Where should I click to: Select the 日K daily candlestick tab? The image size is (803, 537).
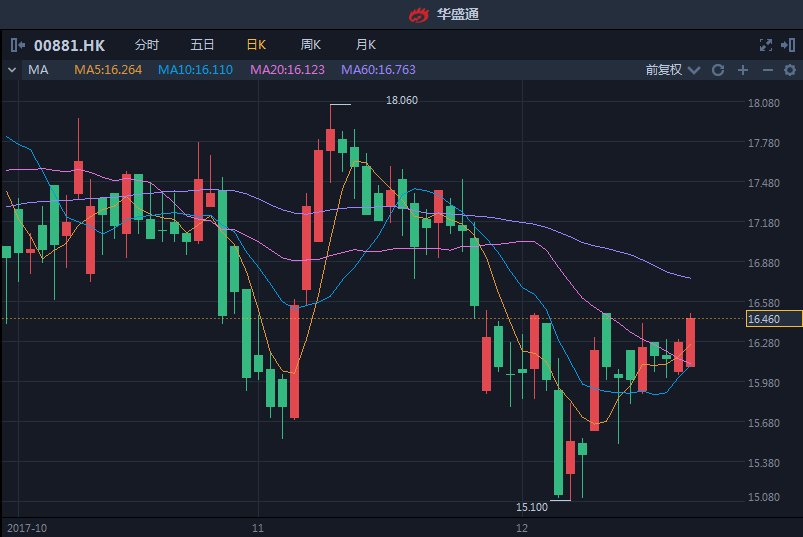click(256, 45)
